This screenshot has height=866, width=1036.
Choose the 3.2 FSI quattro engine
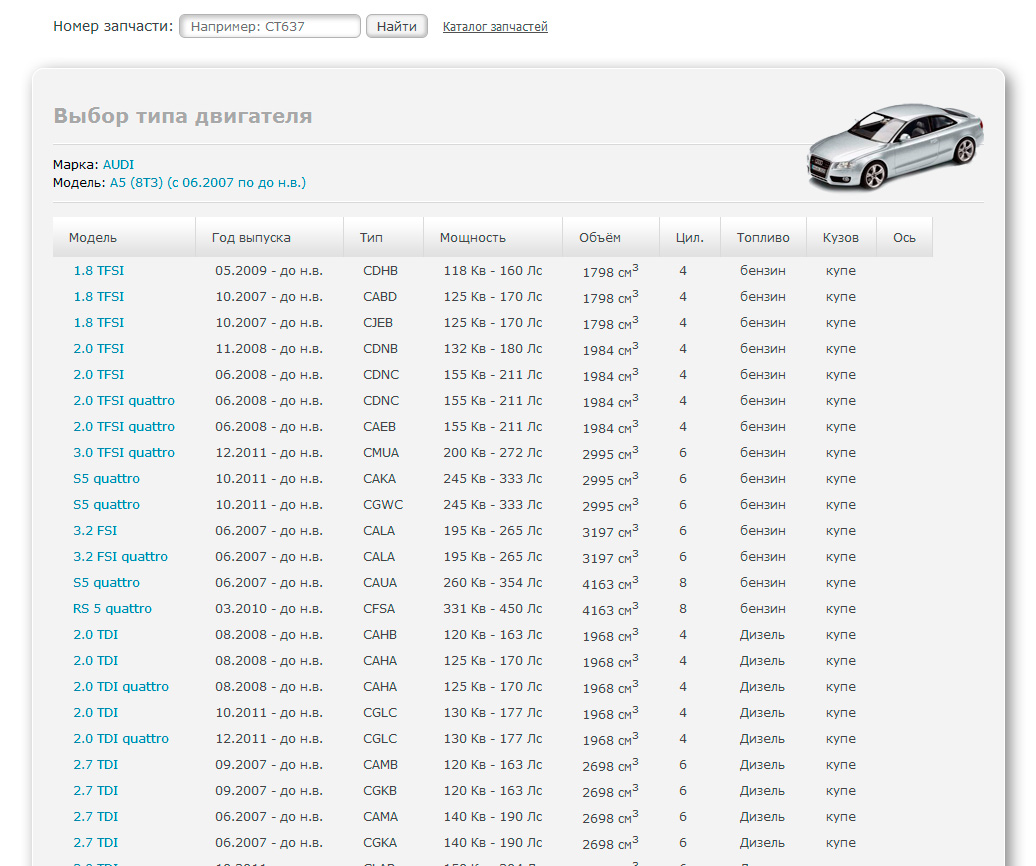(x=120, y=557)
